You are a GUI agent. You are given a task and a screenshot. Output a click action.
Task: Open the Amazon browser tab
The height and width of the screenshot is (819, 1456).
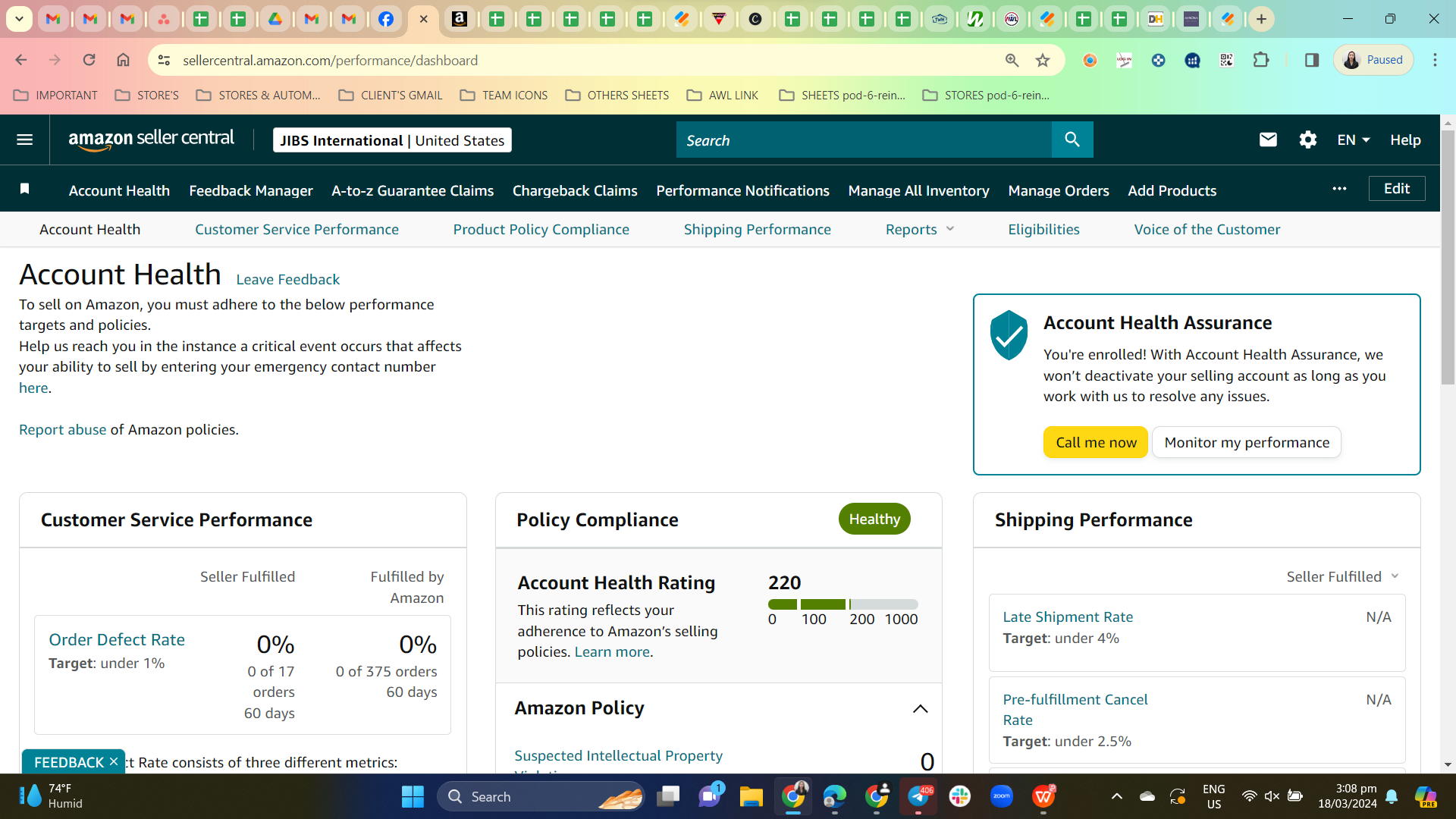click(x=460, y=19)
